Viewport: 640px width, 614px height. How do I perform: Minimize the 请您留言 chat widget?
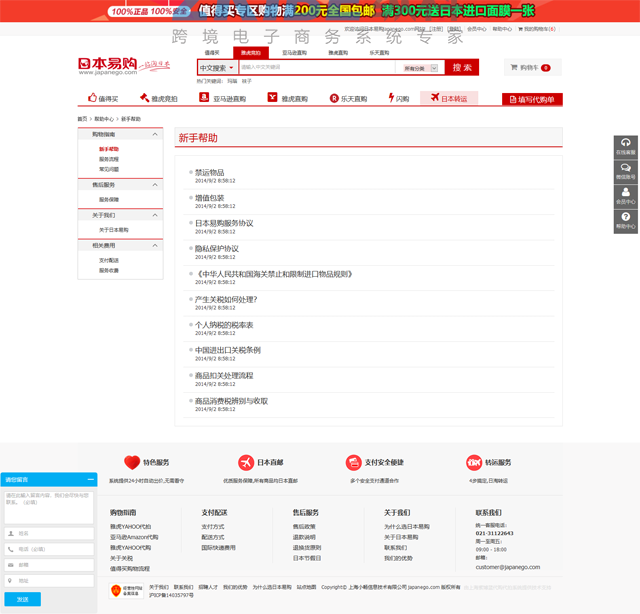click(91, 480)
